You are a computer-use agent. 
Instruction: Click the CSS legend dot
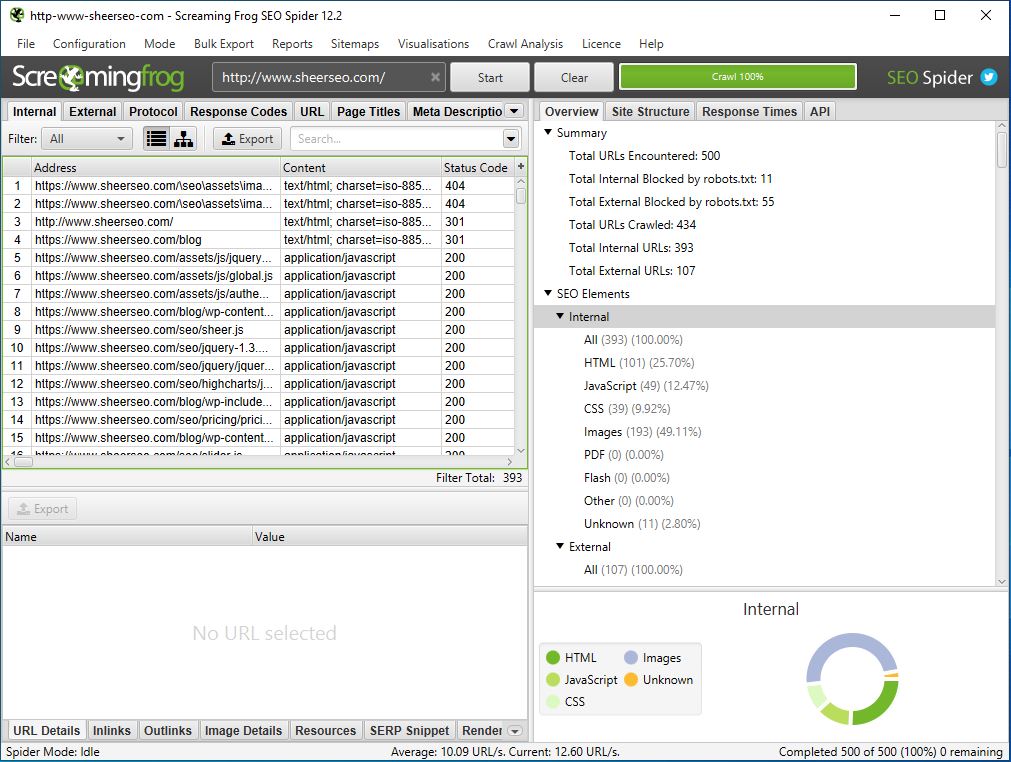pos(553,701)
